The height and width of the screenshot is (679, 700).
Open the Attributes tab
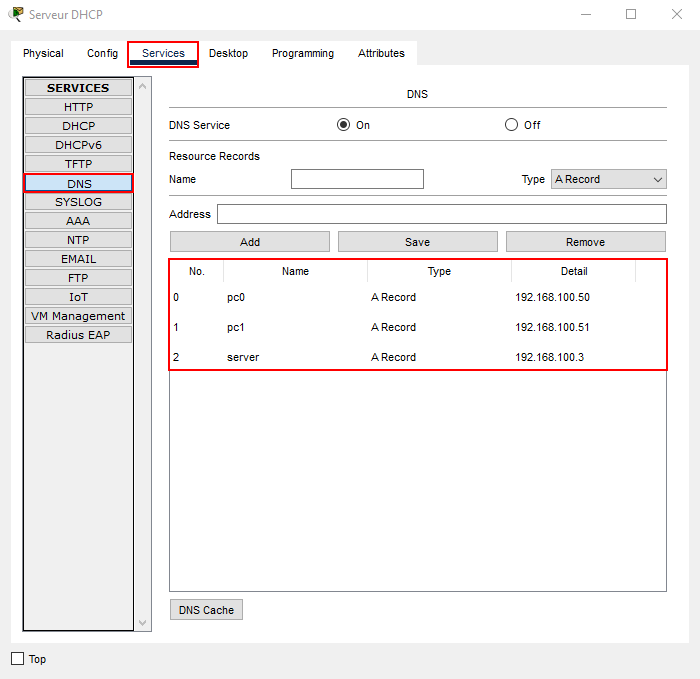(x=381, y=53)
